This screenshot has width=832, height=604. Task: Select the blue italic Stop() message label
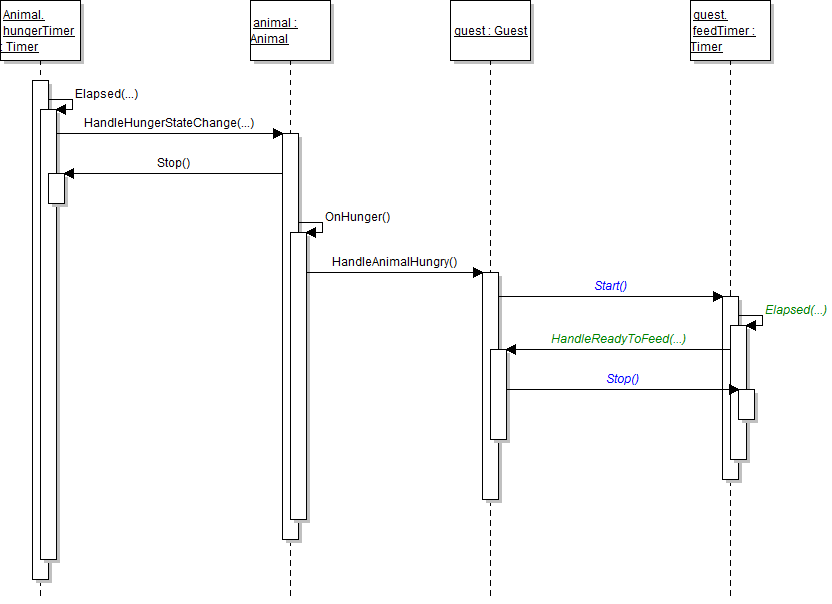(x=622, y=379)
